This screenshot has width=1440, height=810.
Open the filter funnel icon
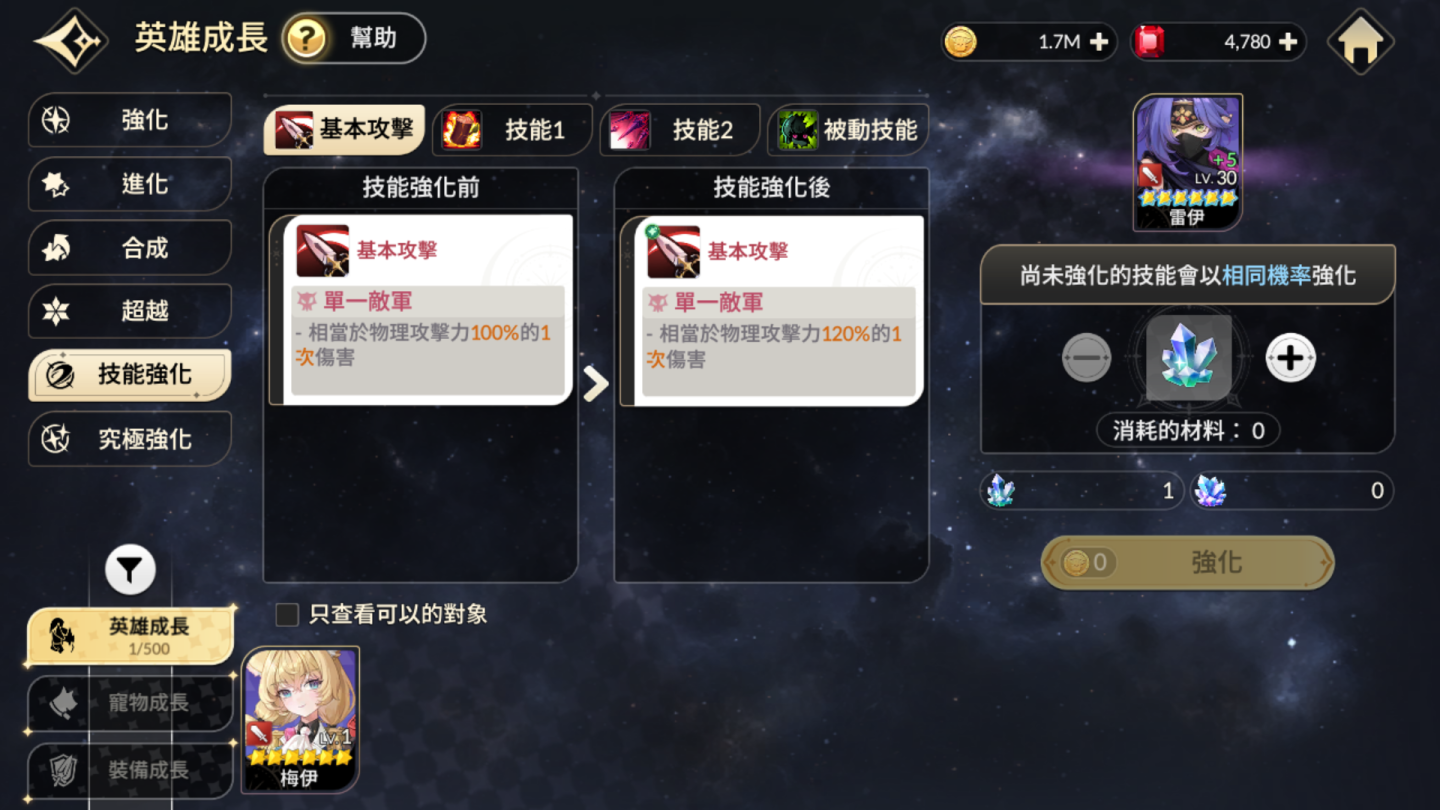[130, 570]
